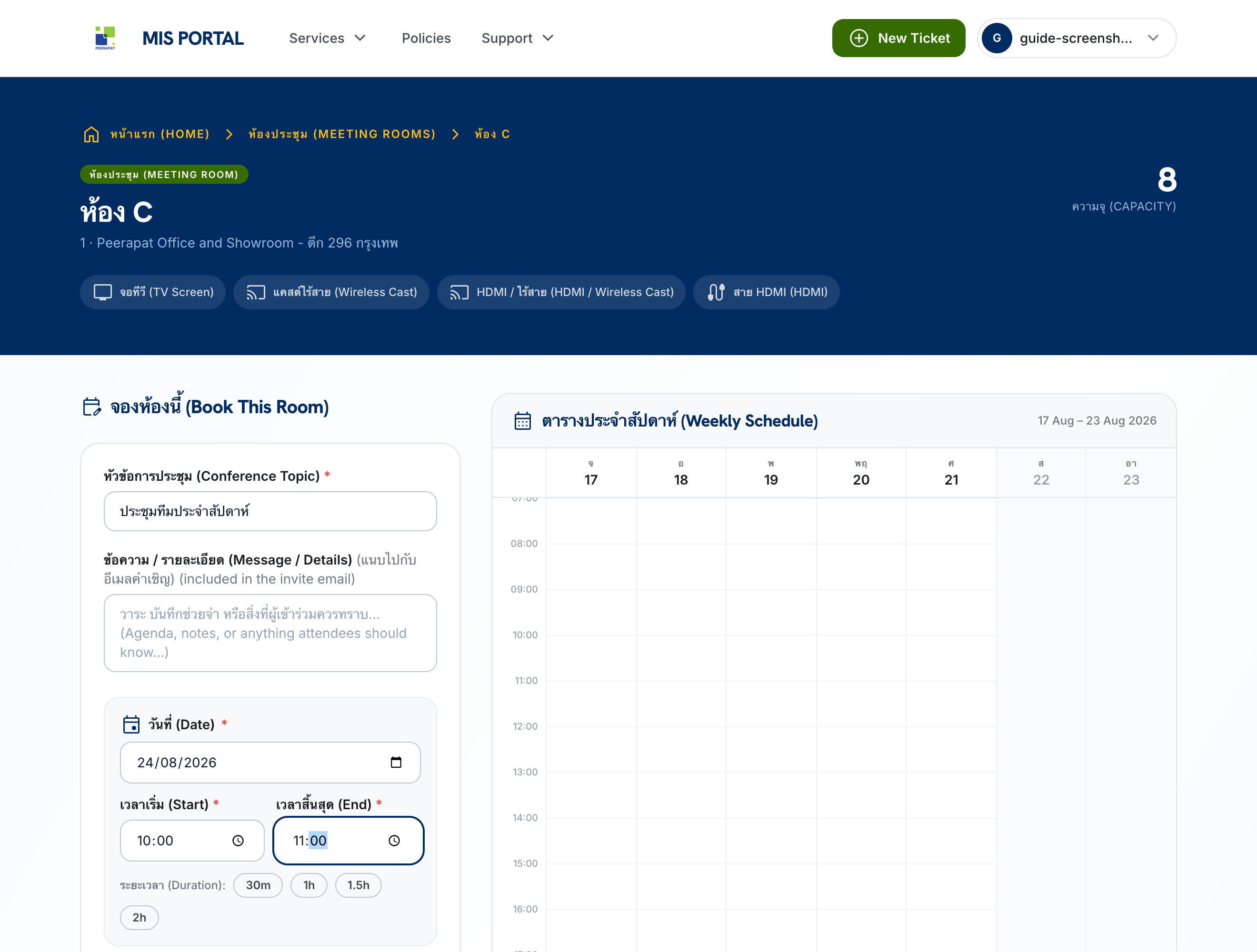Click the Weekly Schedule calendar icon
The height and width of the screenshot is (952, 1257).
[x=523, y=421]
